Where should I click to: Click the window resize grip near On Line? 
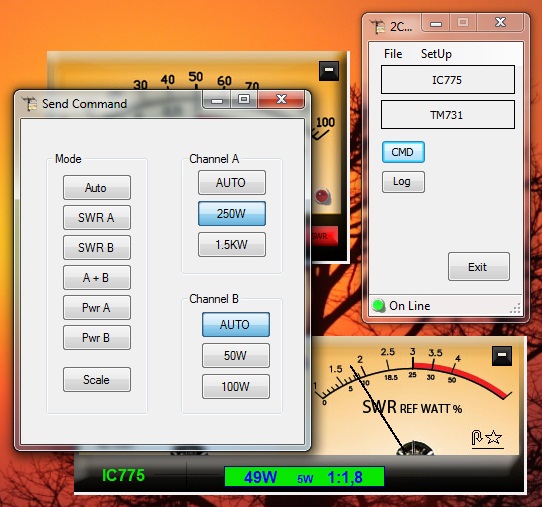pyautogui.click(x=515, y=308)
